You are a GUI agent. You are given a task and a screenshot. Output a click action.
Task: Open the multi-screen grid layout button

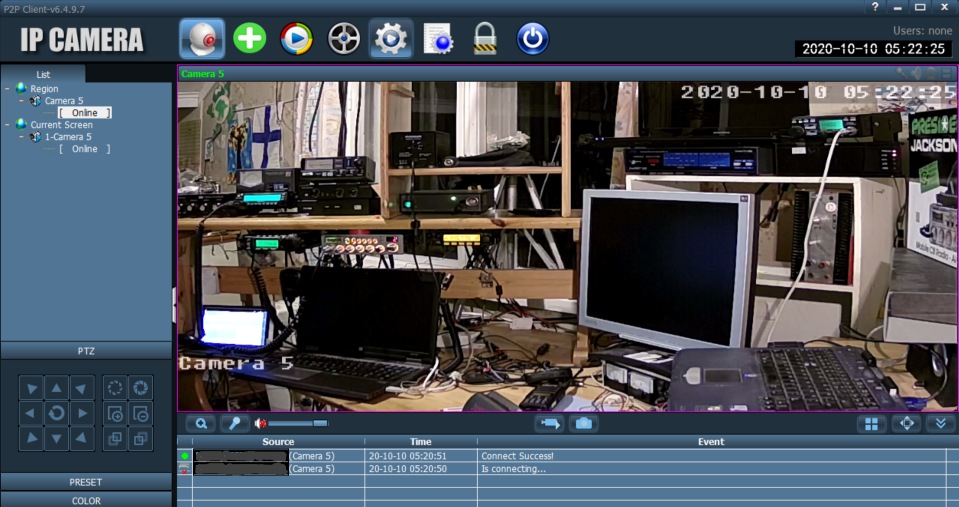click(x=872, y=424)
